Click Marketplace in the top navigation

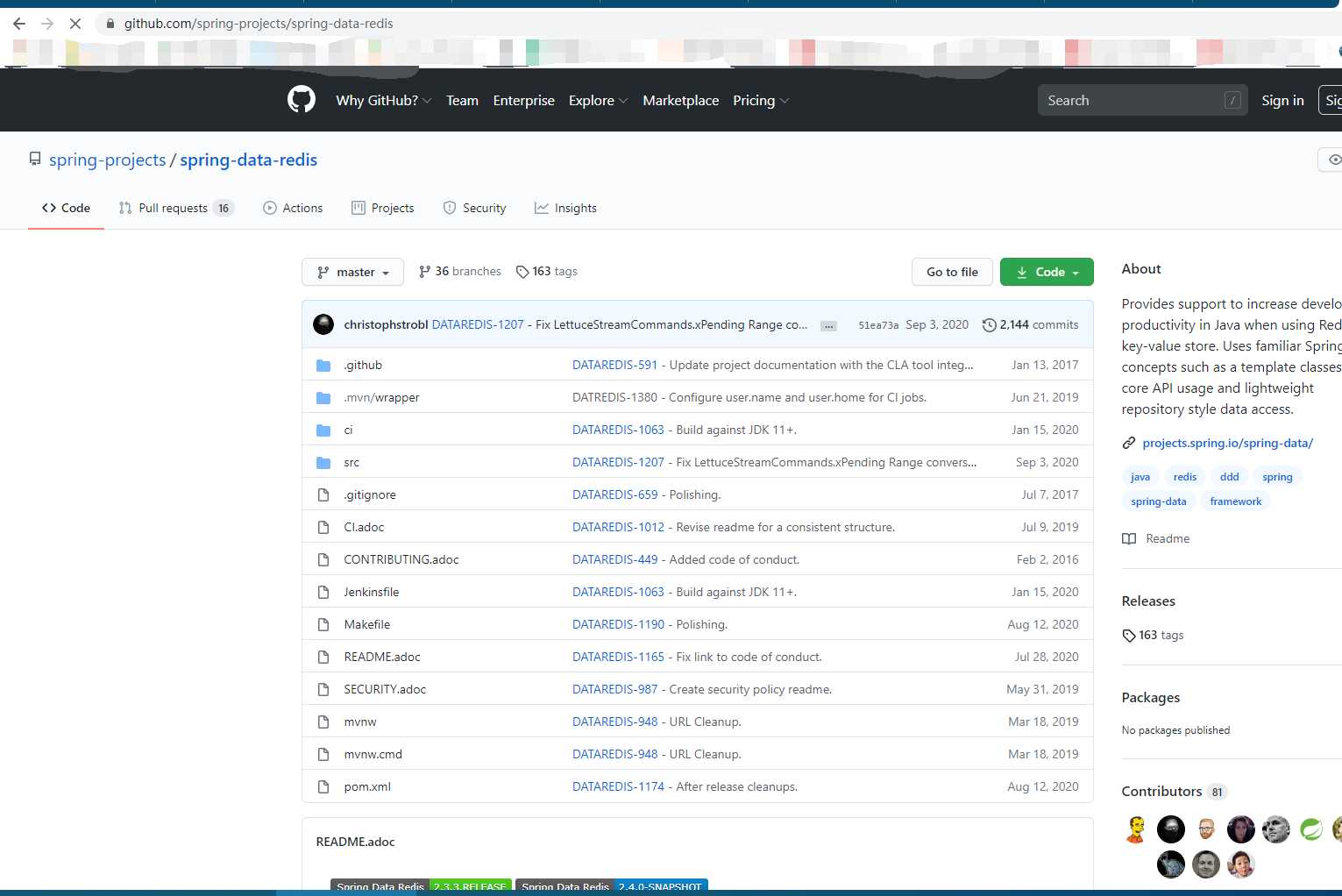click(680, 100)
